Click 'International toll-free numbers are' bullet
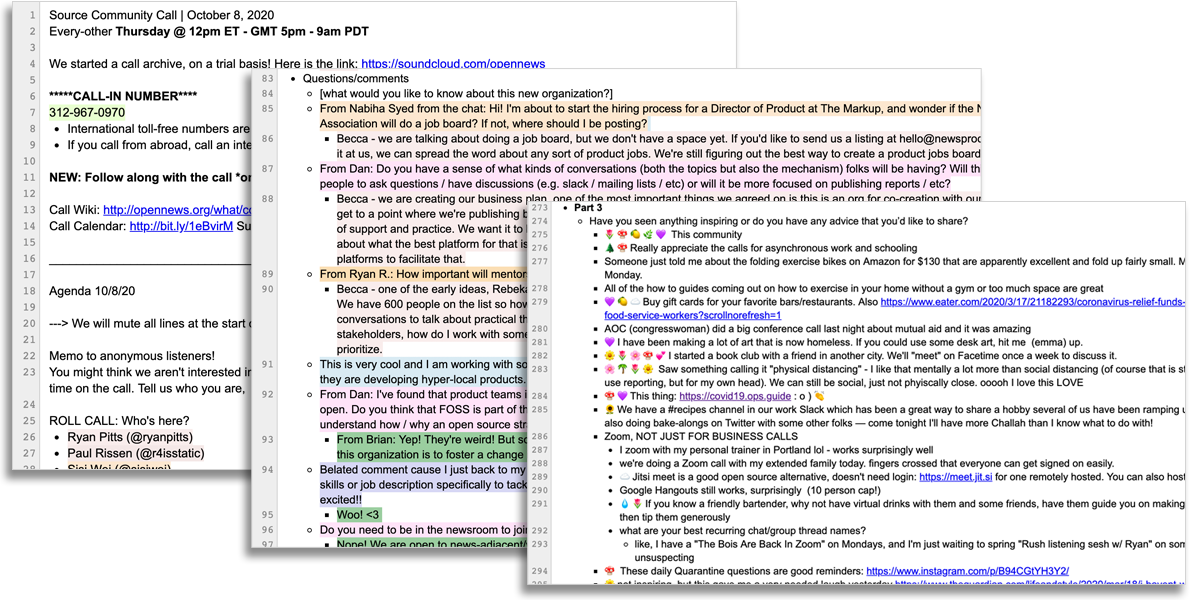Viewport: 1200px width, 600px height. [159, 129]
